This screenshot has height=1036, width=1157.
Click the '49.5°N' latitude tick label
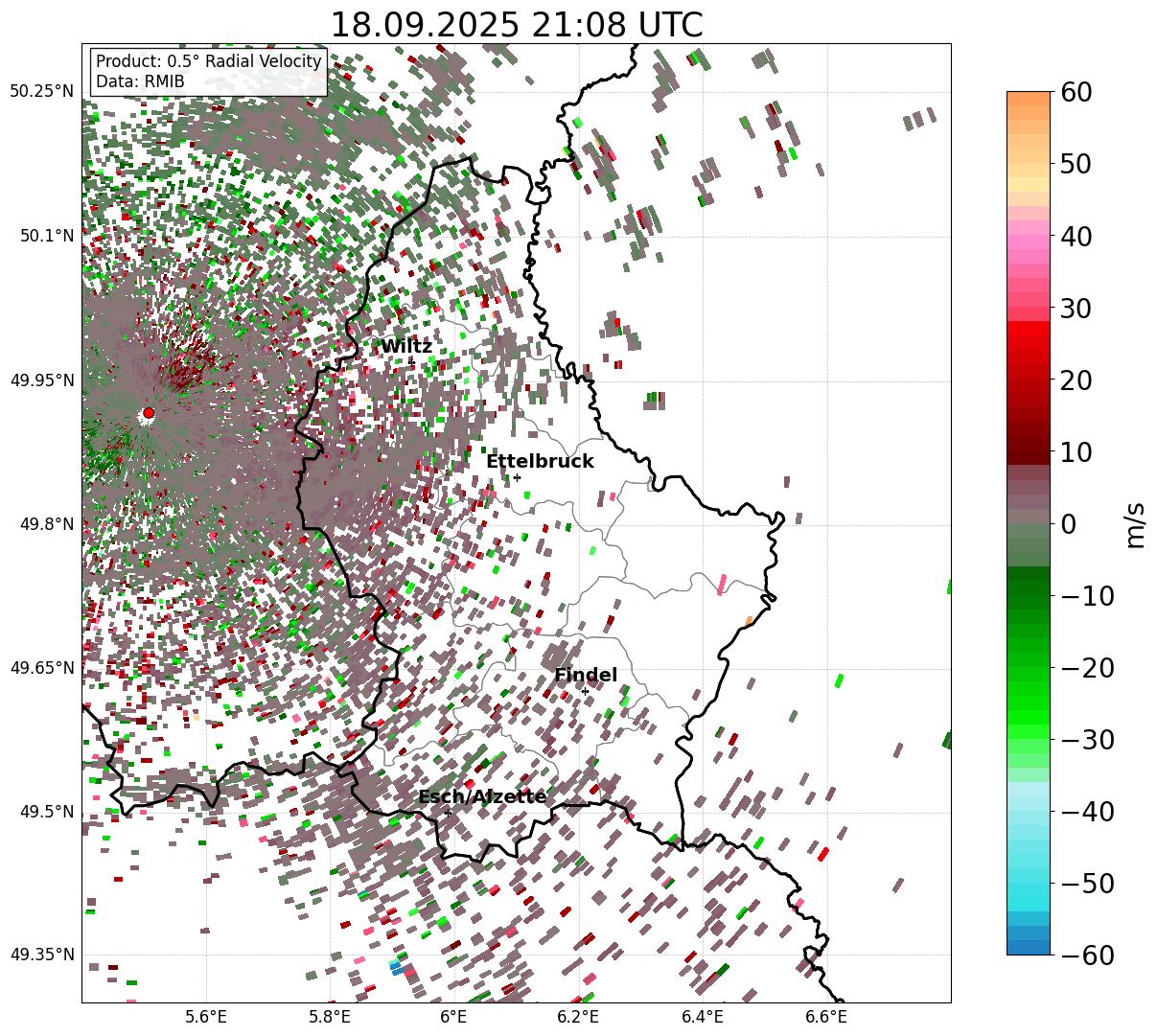point(46,812)
